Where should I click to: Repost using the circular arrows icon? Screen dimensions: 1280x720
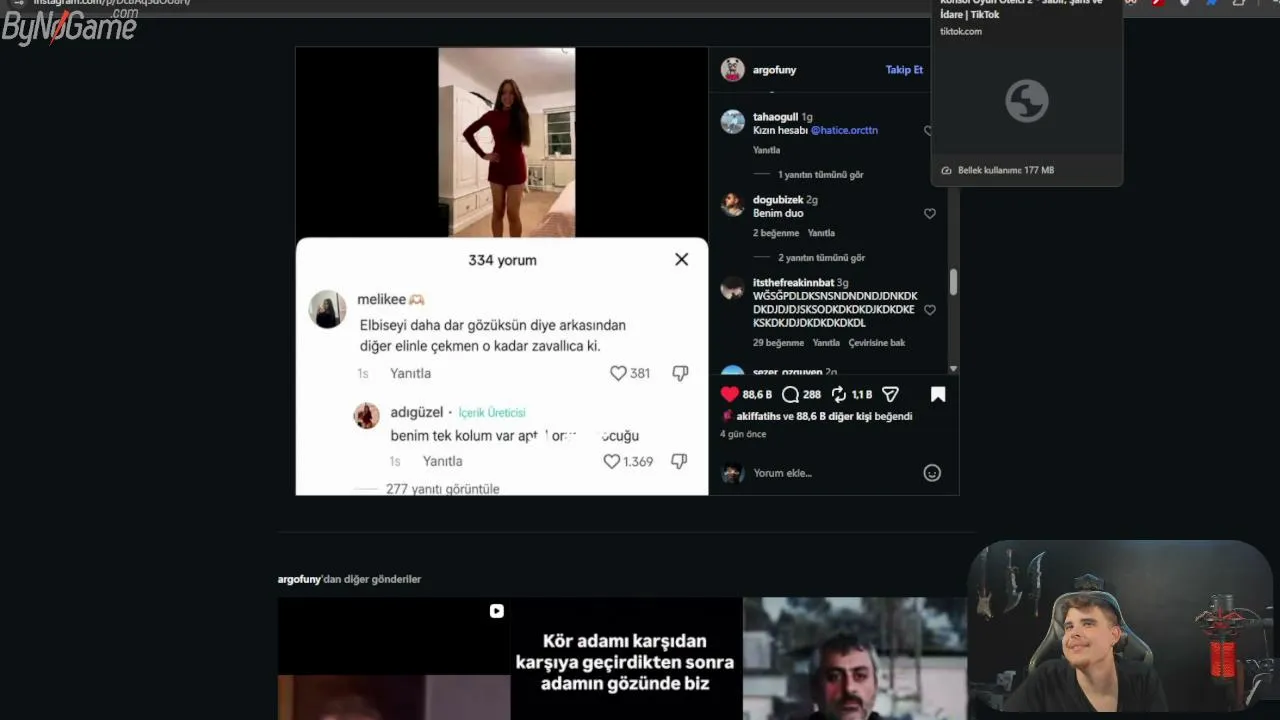[839, 394]
